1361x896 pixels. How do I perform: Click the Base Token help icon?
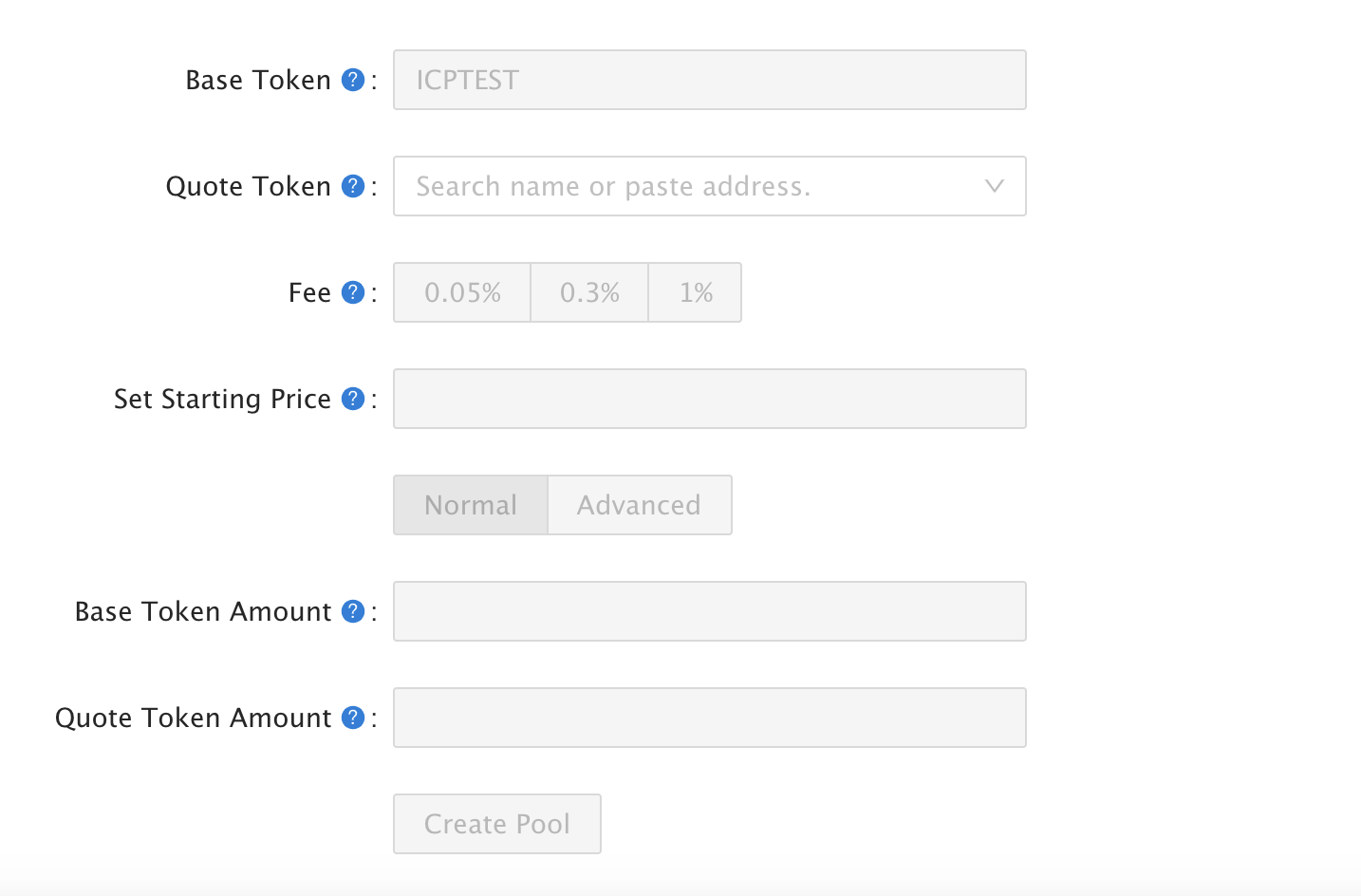coord(353,80)
